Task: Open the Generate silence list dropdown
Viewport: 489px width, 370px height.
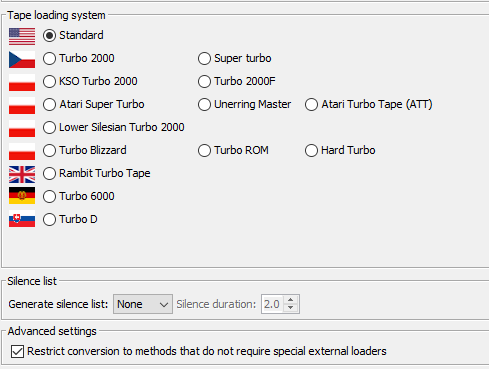Action: pos(143,304)
